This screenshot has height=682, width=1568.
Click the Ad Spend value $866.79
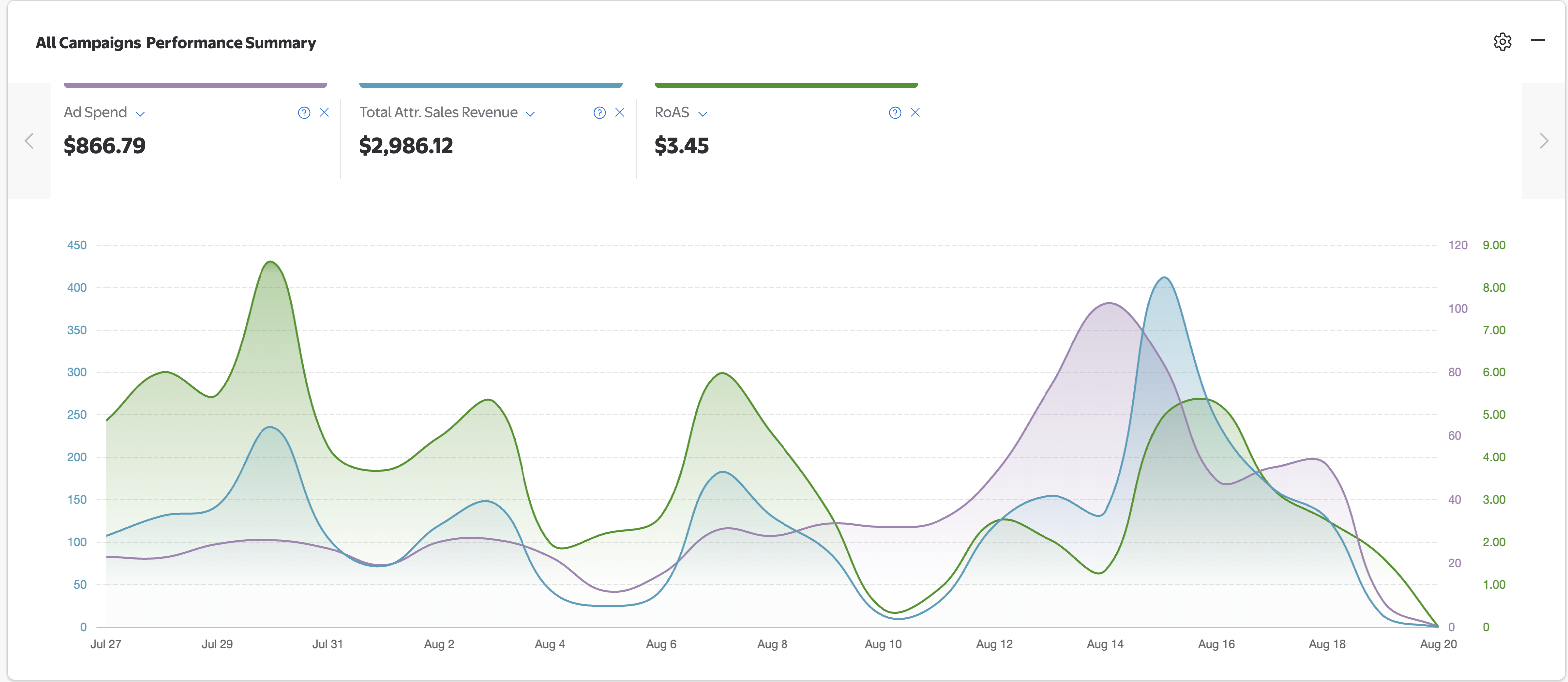105,145
